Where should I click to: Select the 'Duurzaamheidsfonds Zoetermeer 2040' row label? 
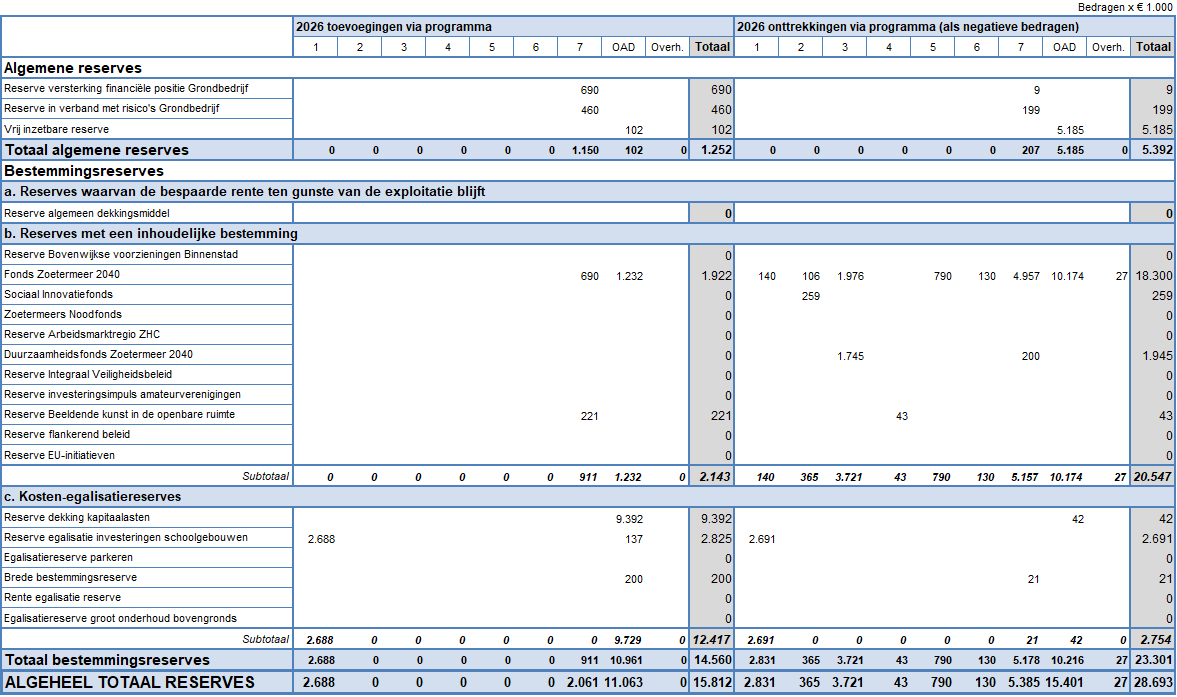click(x=98, y=354)
